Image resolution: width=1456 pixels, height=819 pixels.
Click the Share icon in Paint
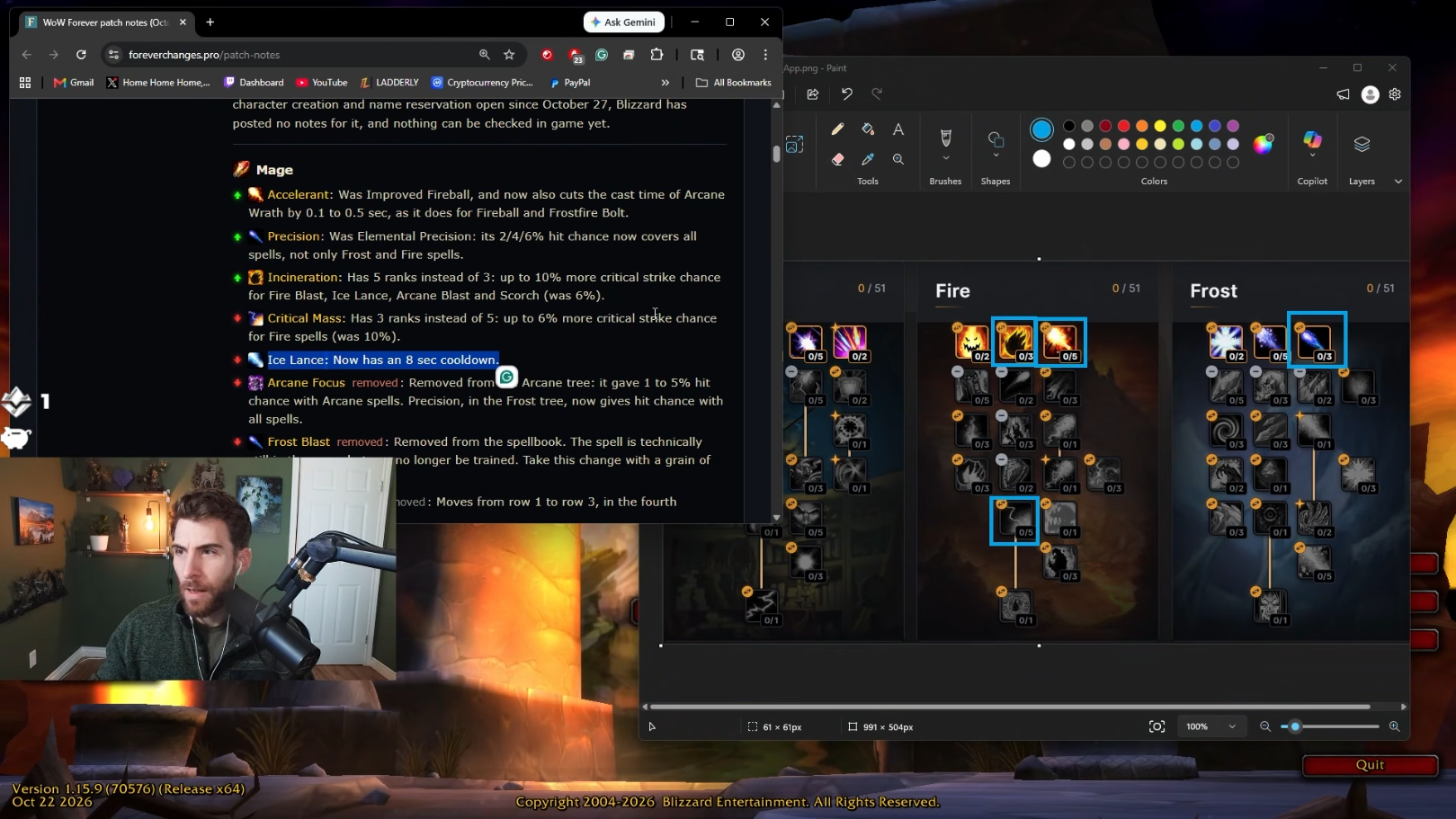(812, 94)
